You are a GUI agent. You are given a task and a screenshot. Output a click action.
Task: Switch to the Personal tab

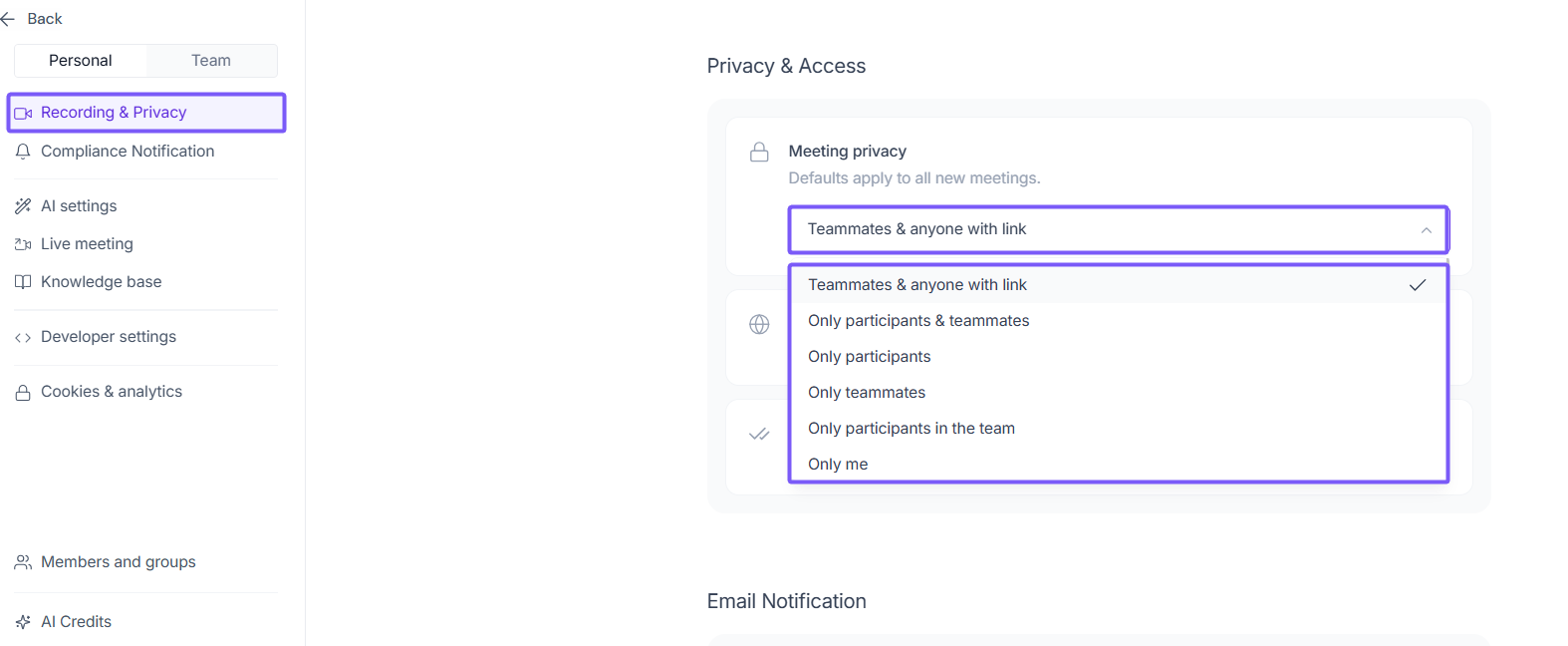click(81, 61)
